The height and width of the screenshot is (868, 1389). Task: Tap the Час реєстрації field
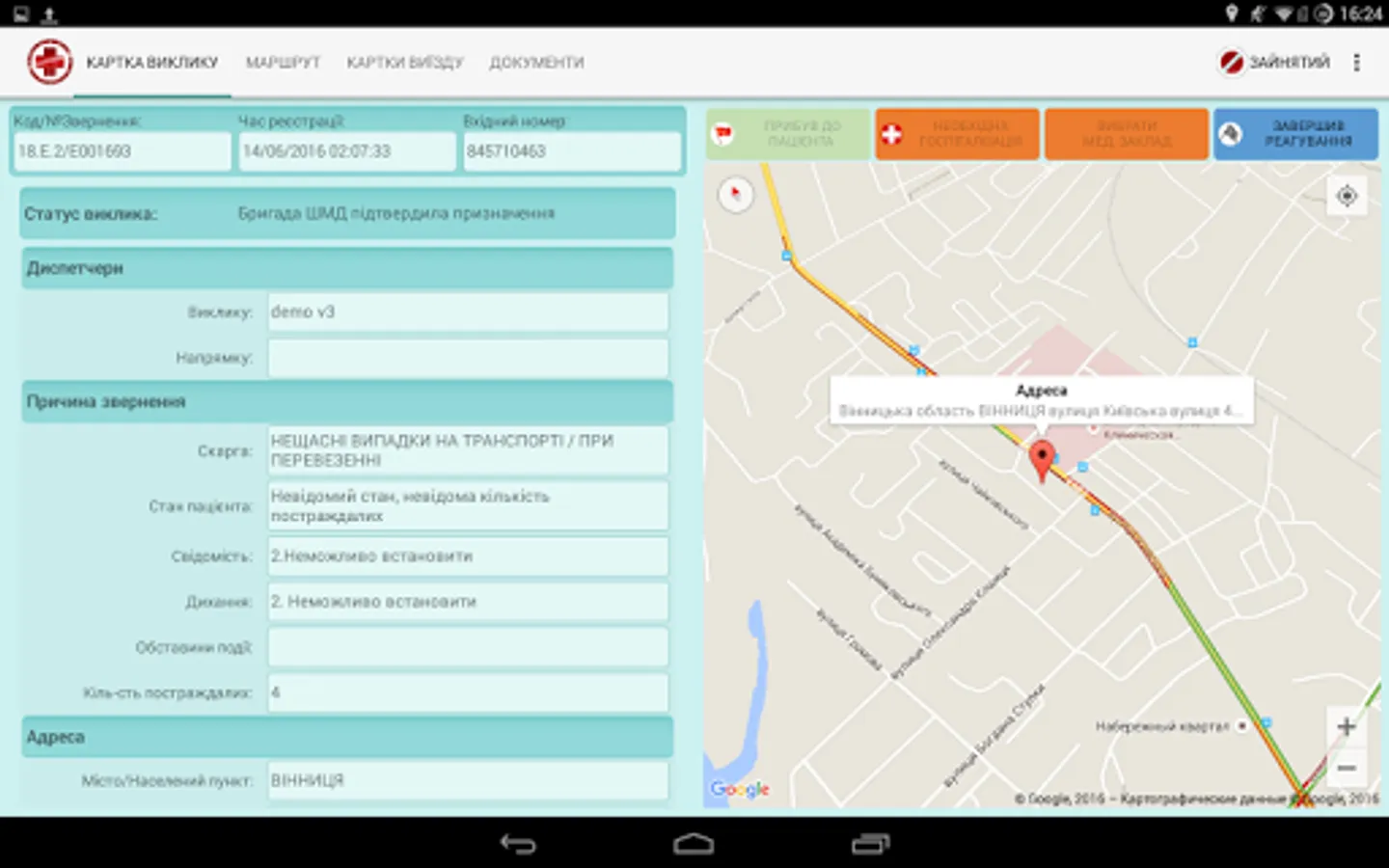tap(347, 151)
